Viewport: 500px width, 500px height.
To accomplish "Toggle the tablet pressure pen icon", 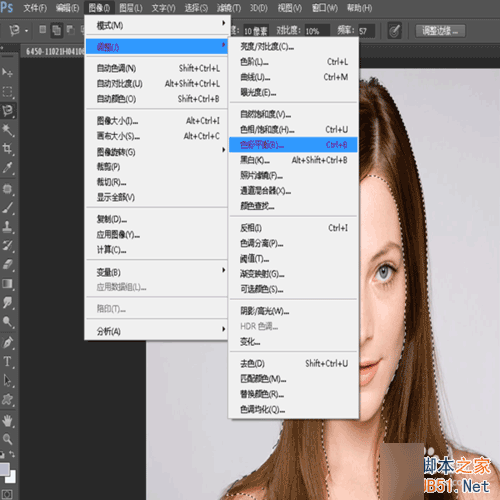I will pos(395,31).
